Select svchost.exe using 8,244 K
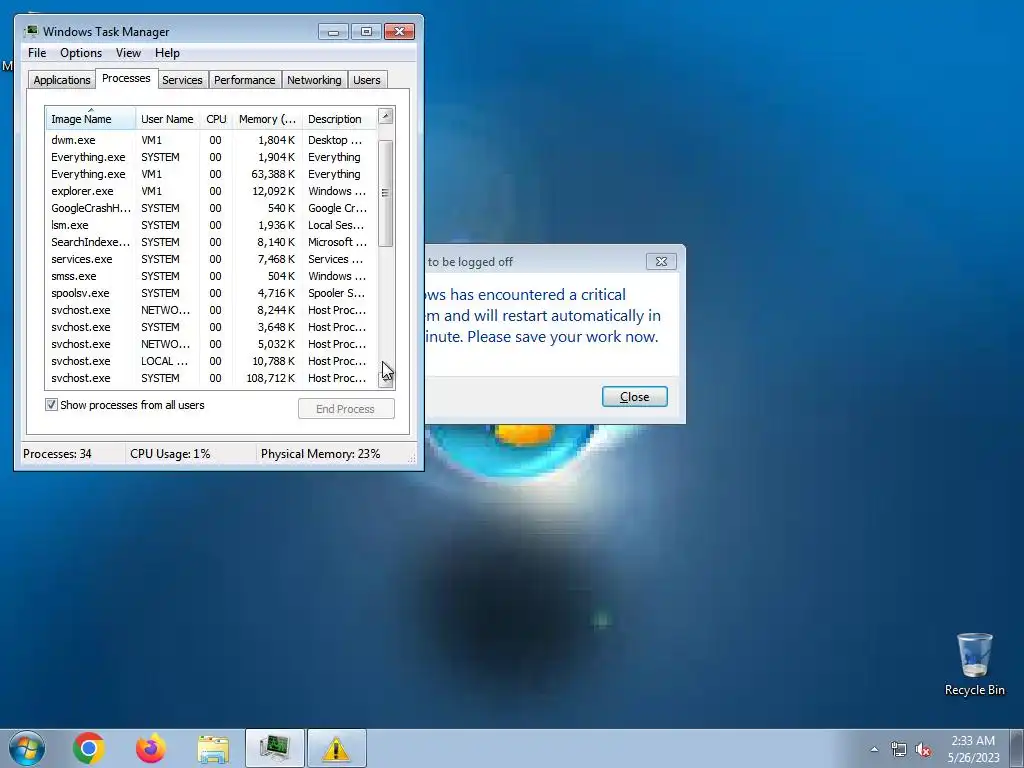 click(211, 310)
